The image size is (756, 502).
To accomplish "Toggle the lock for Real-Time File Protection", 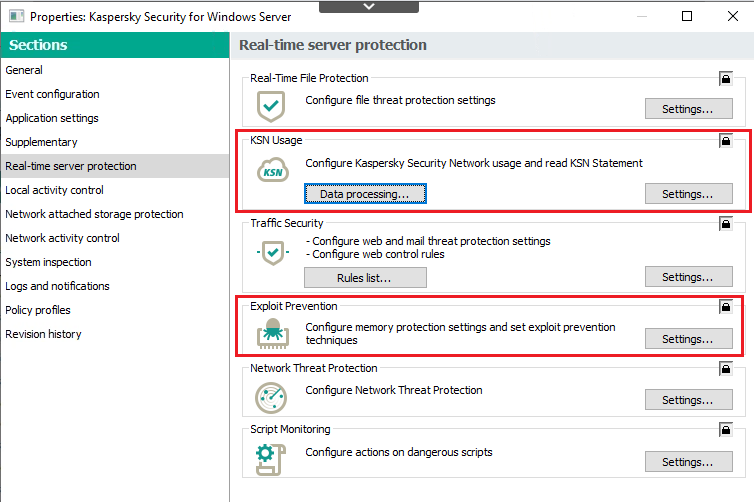I will click(x=726, y=78).
